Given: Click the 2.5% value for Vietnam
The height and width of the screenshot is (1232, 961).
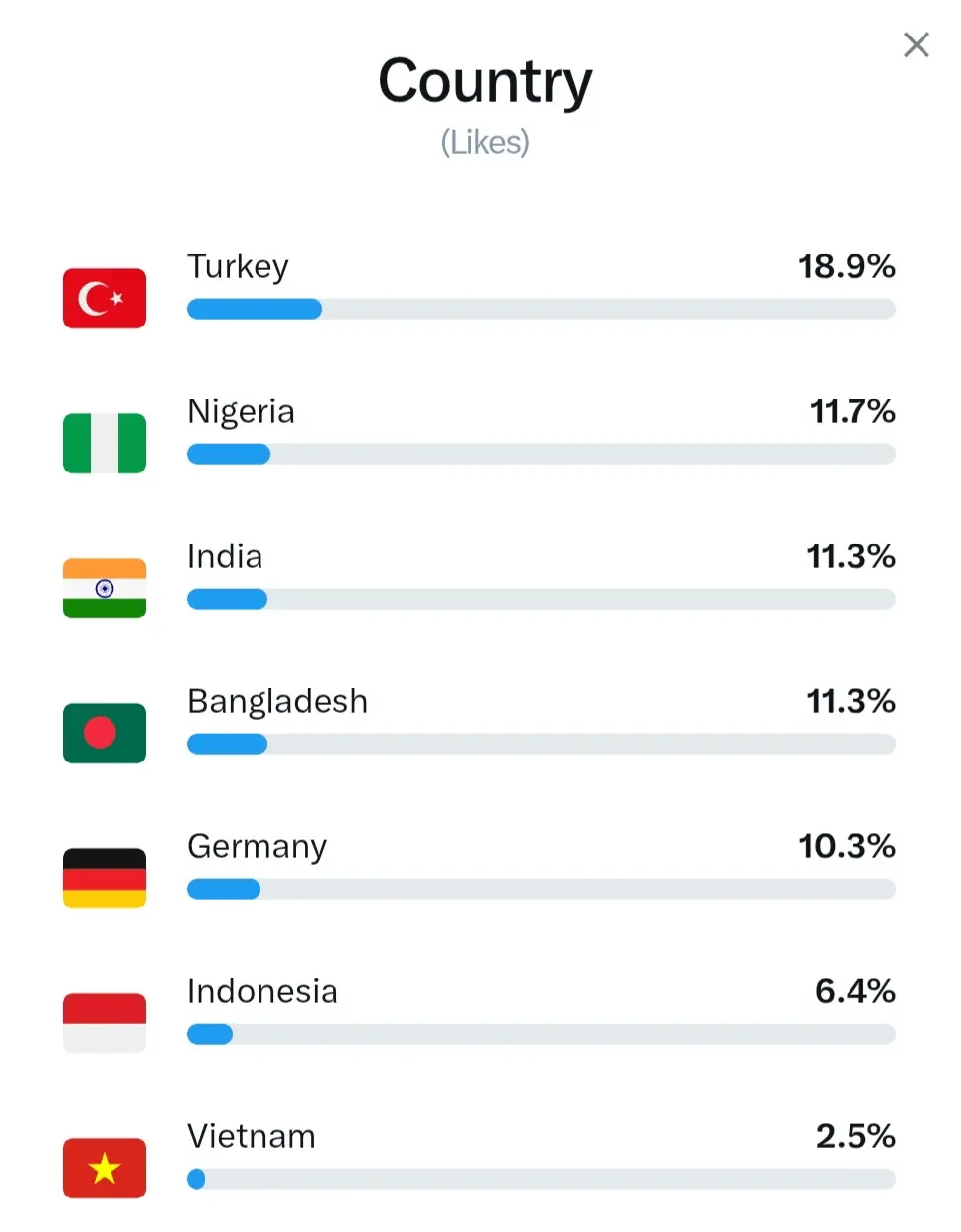Looking at the screenshot, I should [x=854, y=1136].
